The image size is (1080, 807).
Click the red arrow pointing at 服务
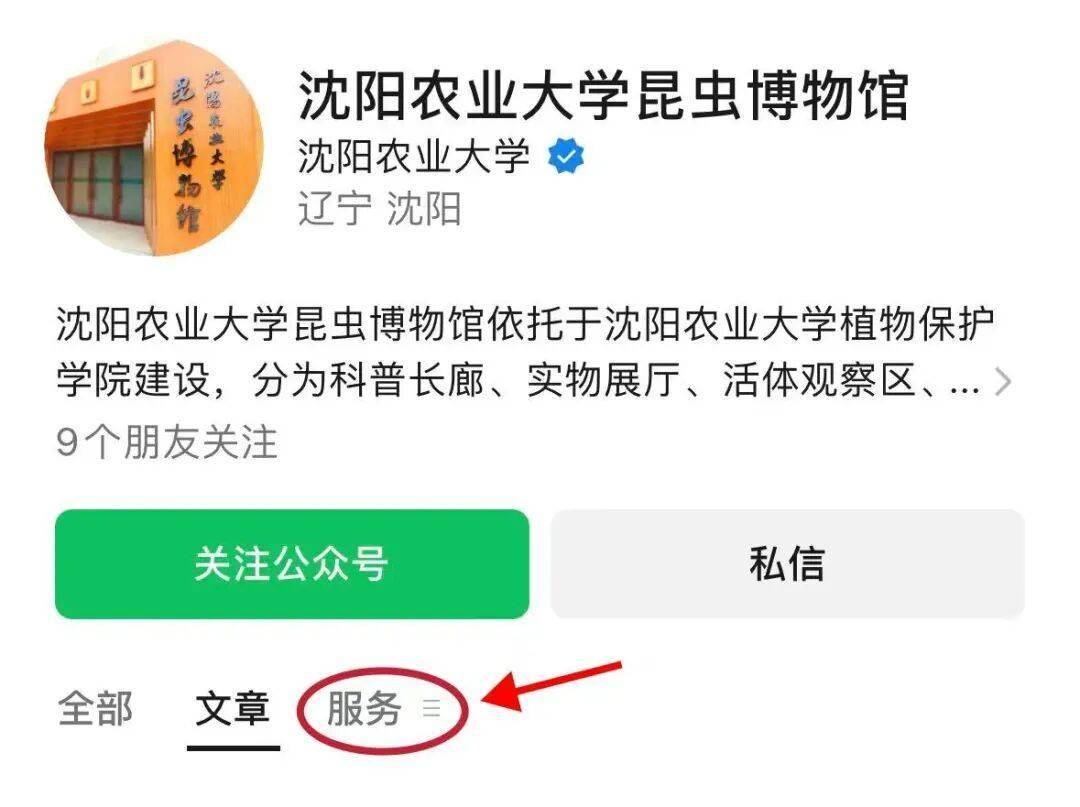(x=551, y=686)
